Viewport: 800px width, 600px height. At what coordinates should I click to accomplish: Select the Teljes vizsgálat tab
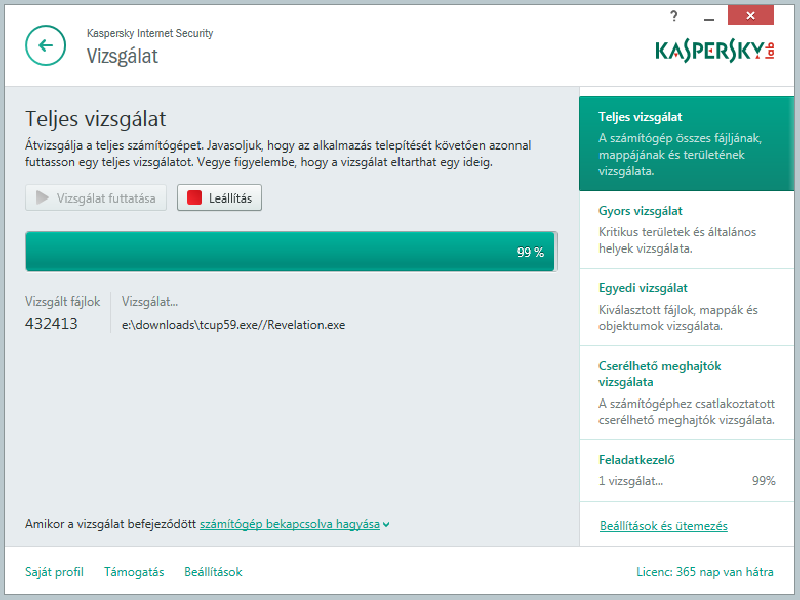point(686,143)
